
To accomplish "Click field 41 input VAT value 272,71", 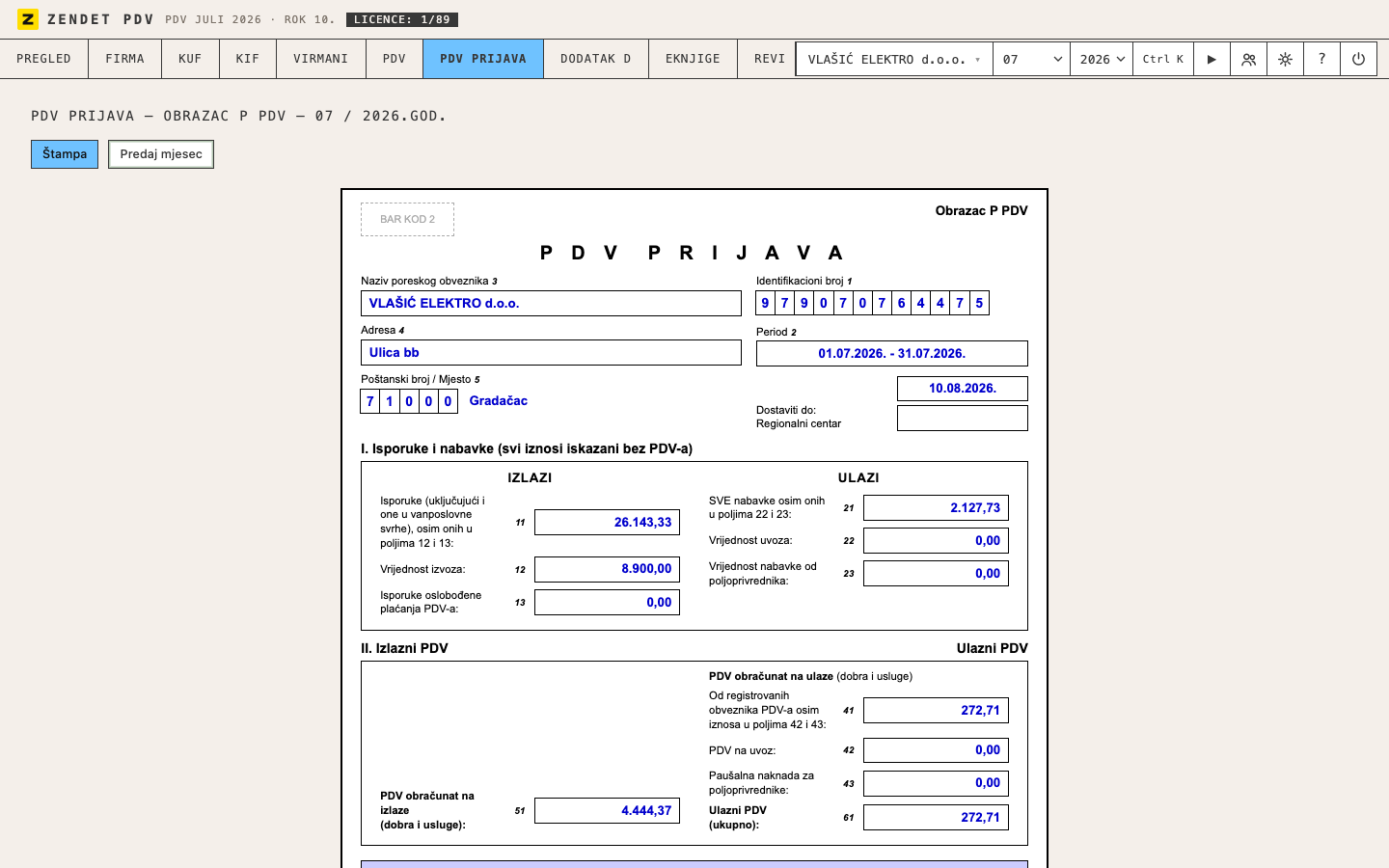I will pos(936,710).
